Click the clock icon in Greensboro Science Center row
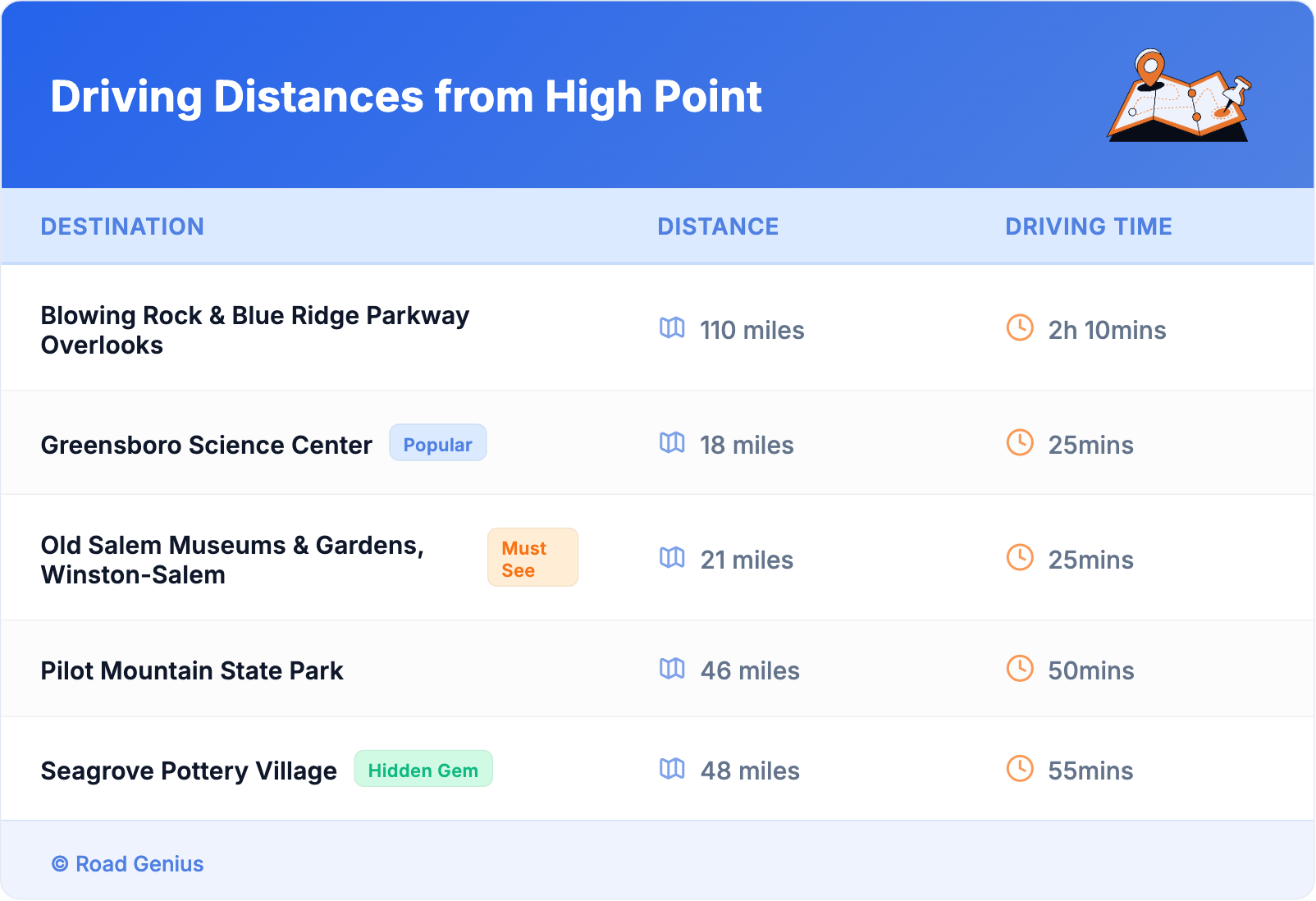The image size is (1316, 901). click(1020, 443)
